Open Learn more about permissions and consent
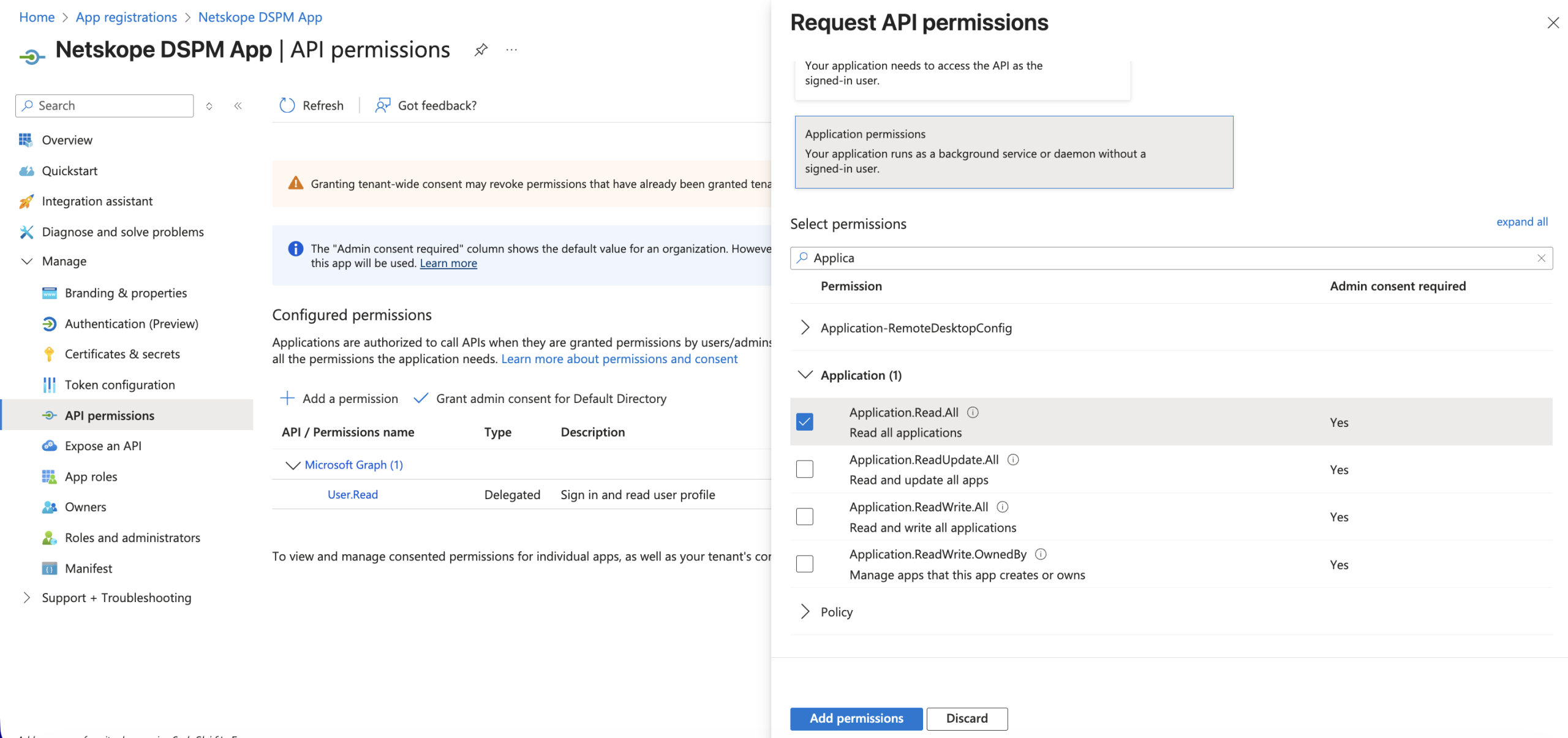Screen dimensions: 1568x738 tap(619, 359)
